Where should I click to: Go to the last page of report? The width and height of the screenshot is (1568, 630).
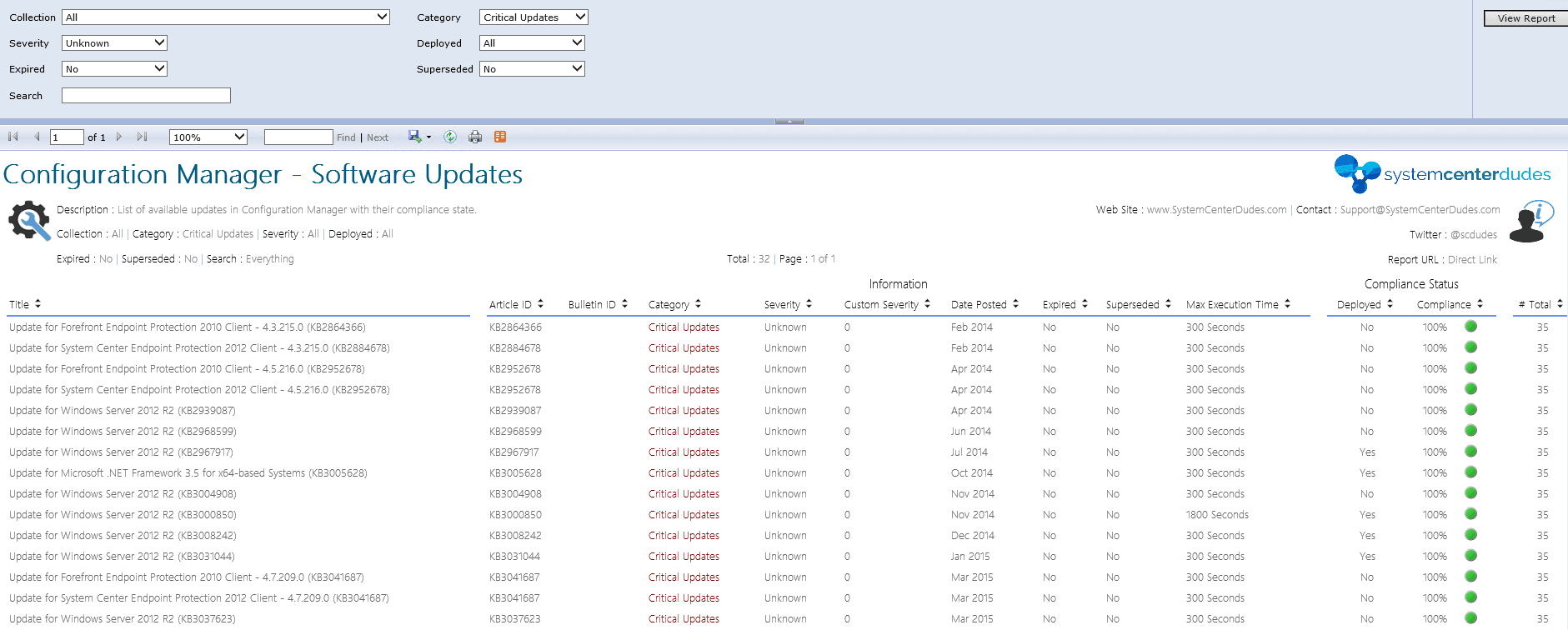pyautogui.click(x=143, y=137)
